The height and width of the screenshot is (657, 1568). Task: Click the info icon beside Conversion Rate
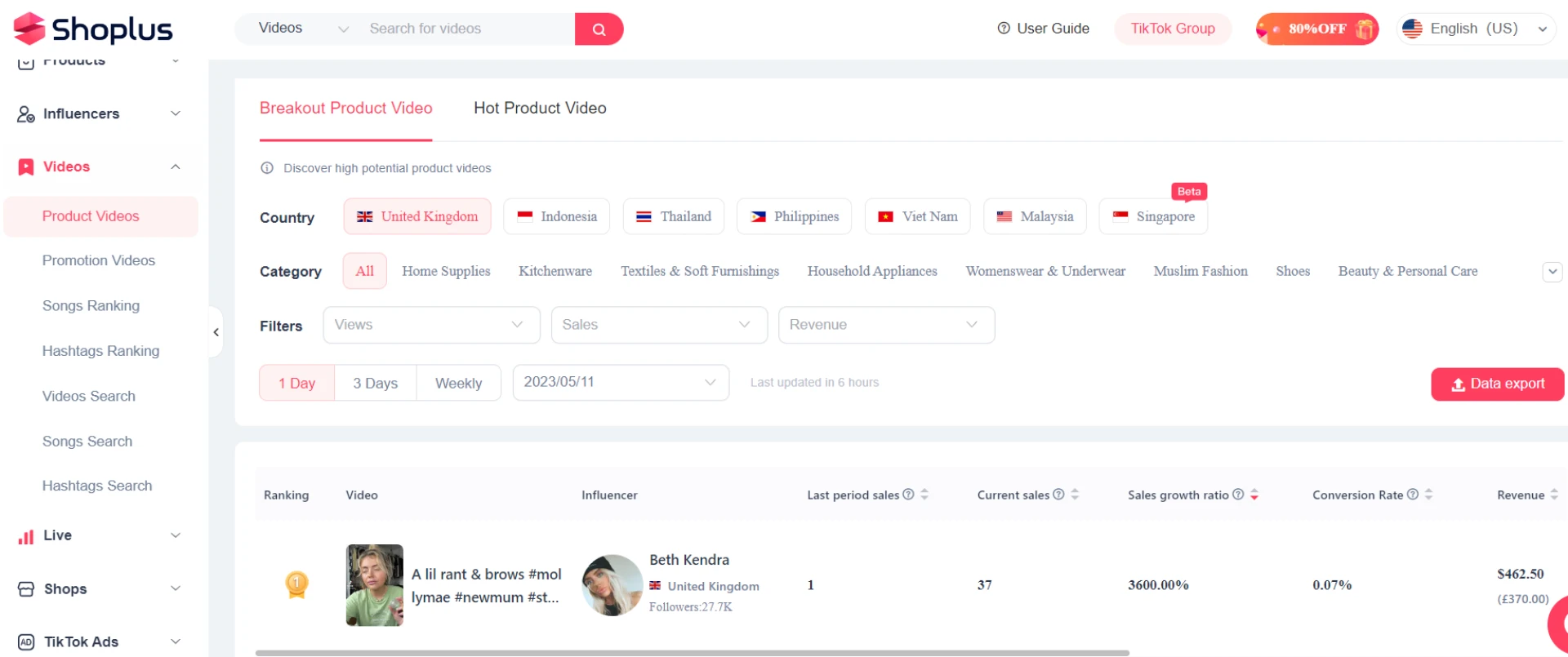tap(1412, 495)
